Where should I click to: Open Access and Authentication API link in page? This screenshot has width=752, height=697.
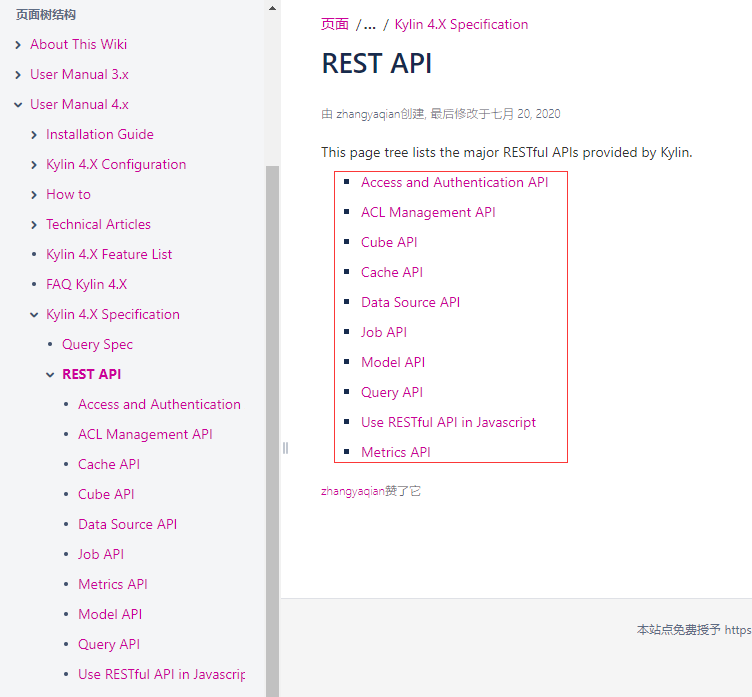(455, 182)
